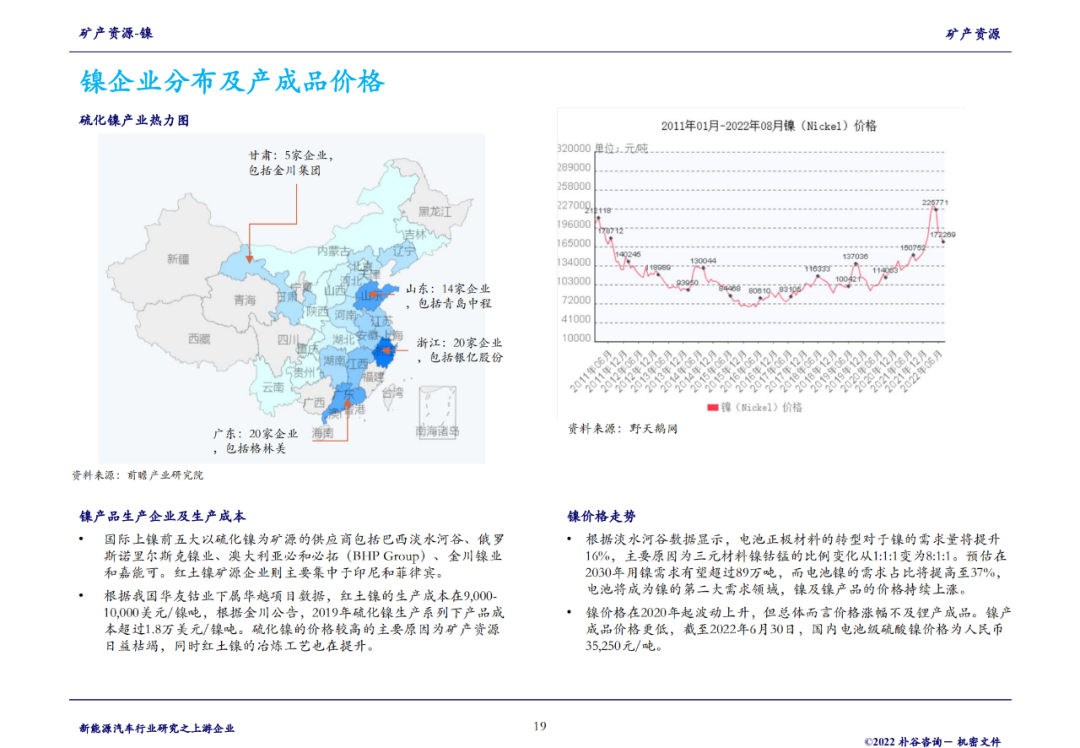1080x748 pixels.
Task: Click the paragraph starting 国际上镍前五大
Action: click(x=304, y=556)
